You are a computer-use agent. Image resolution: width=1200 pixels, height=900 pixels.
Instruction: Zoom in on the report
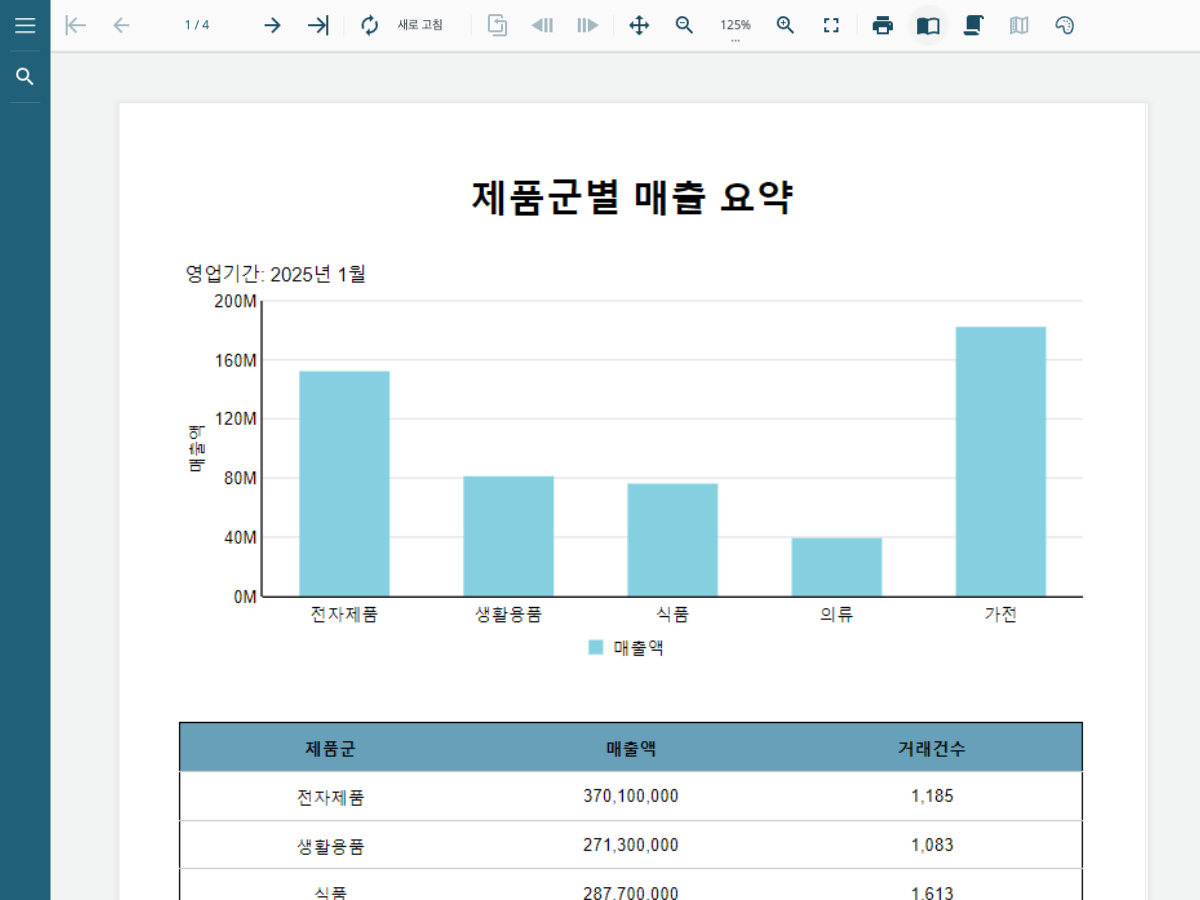point(786,25)
